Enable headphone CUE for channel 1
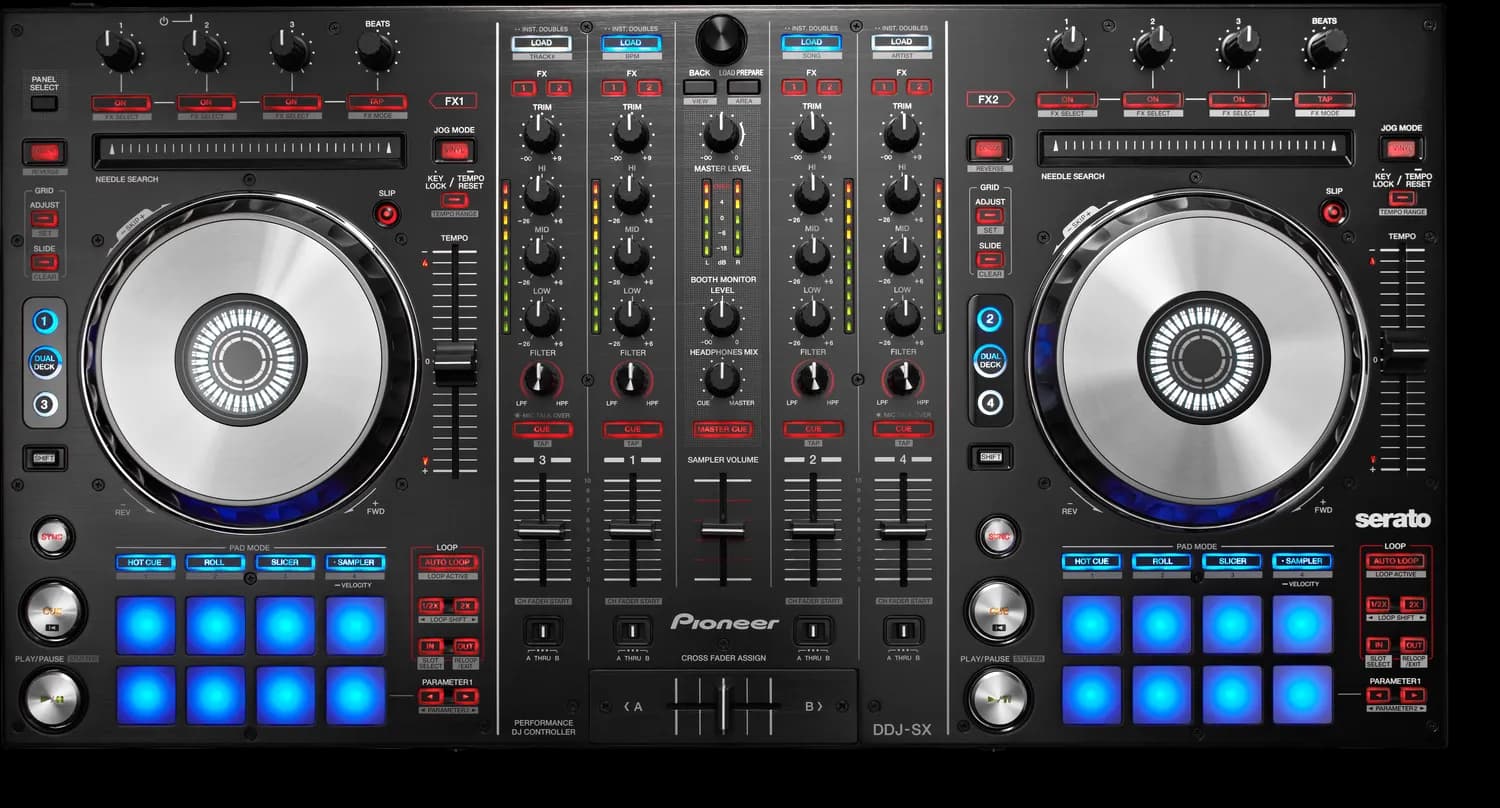 [632, 429]
